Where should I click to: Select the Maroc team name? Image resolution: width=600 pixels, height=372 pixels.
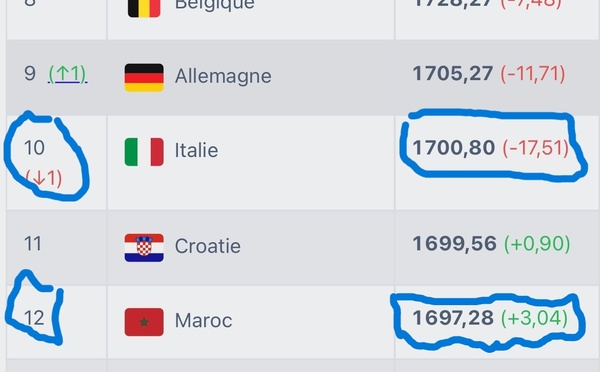pos(203,320)
